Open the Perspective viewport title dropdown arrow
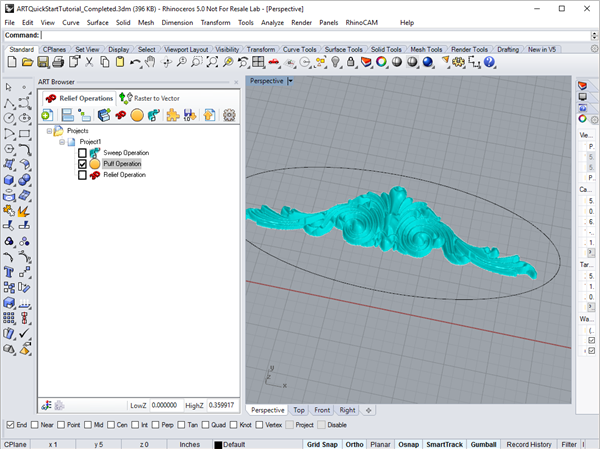This screenshot has height=449, width=600. click(290, 81)
